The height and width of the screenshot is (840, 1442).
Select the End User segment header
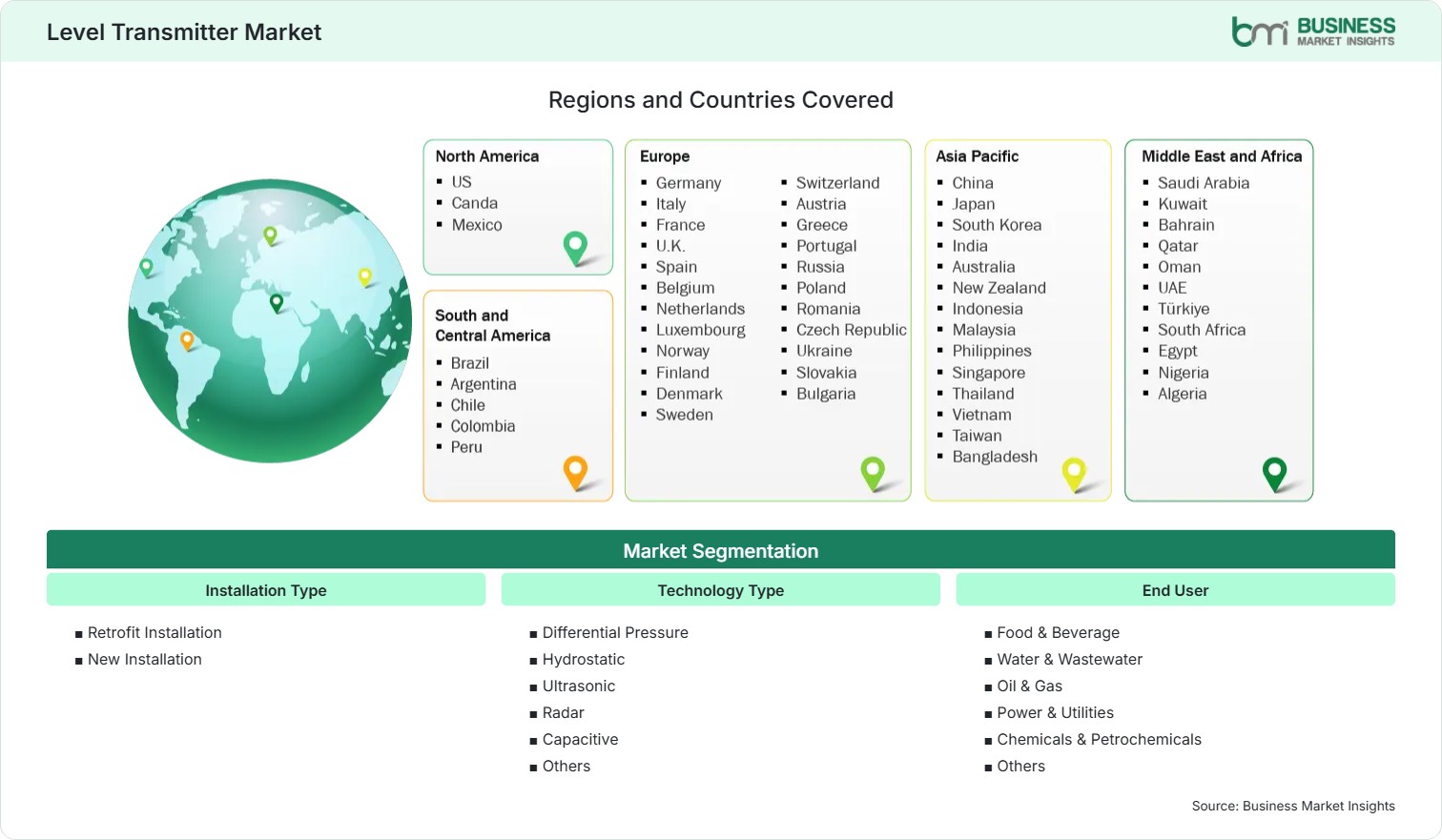click(1175, 590)
